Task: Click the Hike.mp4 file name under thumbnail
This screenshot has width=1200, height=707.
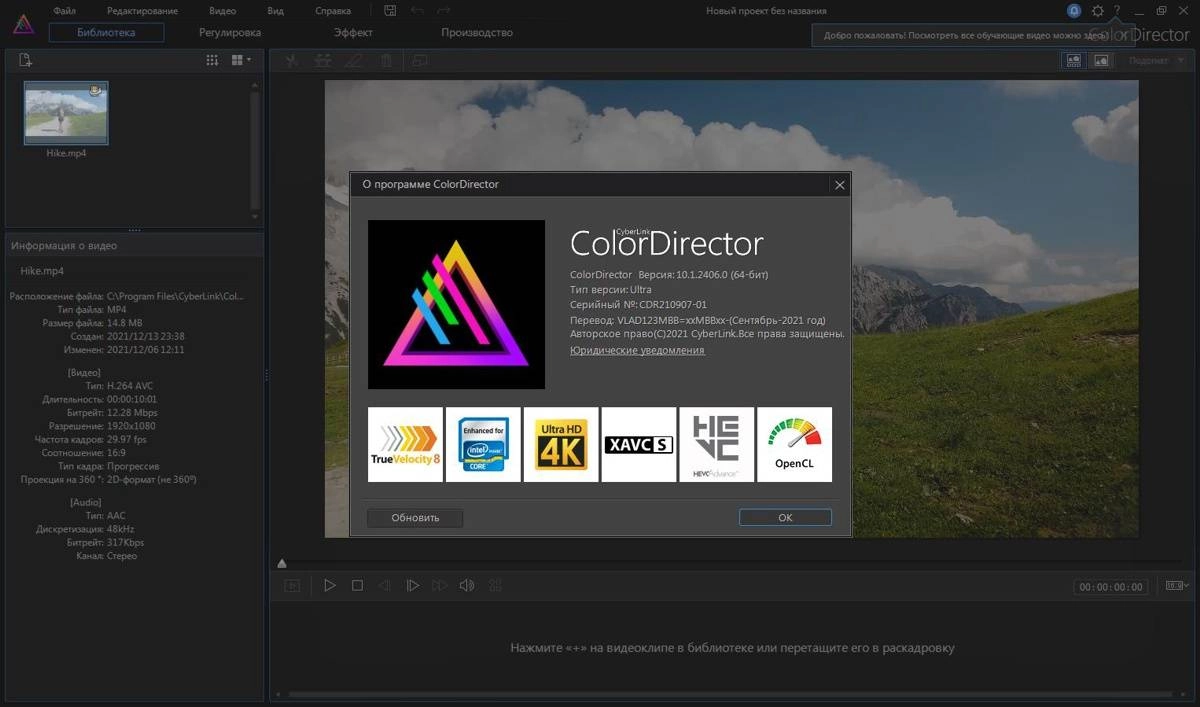Action: point(66,153)
